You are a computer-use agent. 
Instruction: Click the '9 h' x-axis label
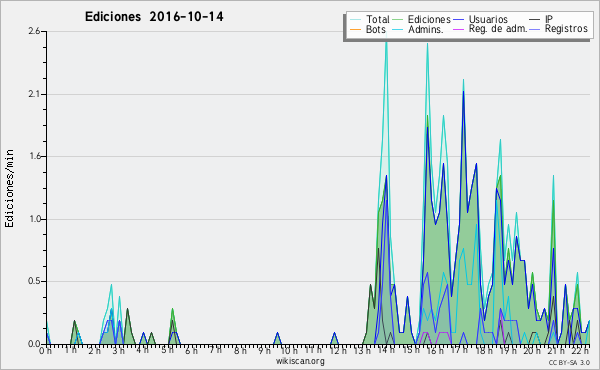[x=264, y=350]
